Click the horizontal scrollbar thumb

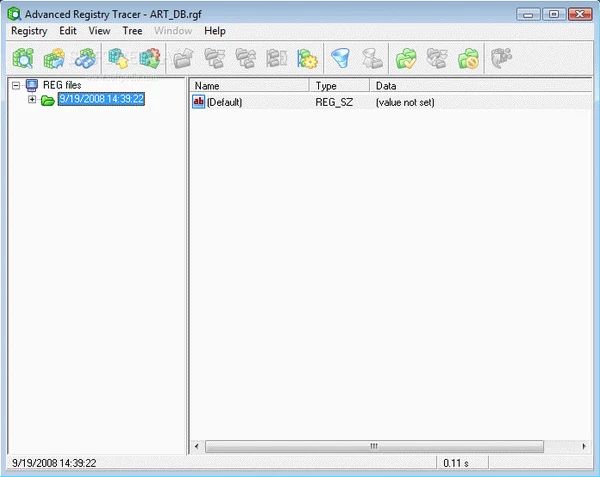click(374, 446)
